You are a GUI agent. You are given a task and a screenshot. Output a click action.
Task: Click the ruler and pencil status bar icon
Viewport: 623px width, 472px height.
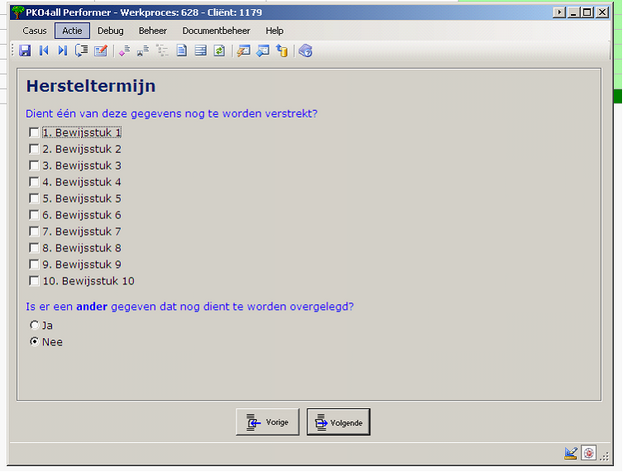[x=571, y=453]
